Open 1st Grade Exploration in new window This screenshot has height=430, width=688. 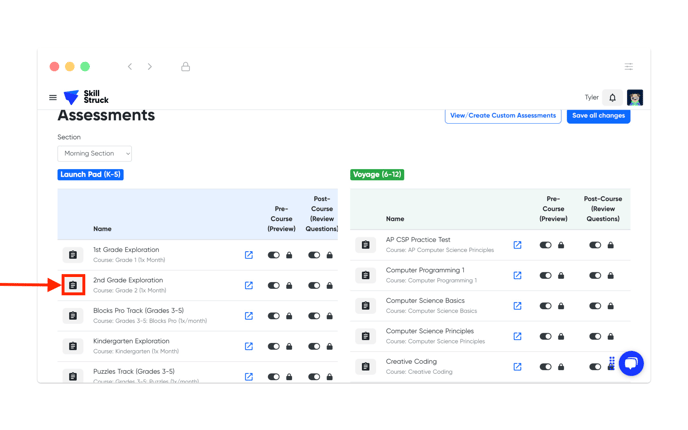point(249,255)
